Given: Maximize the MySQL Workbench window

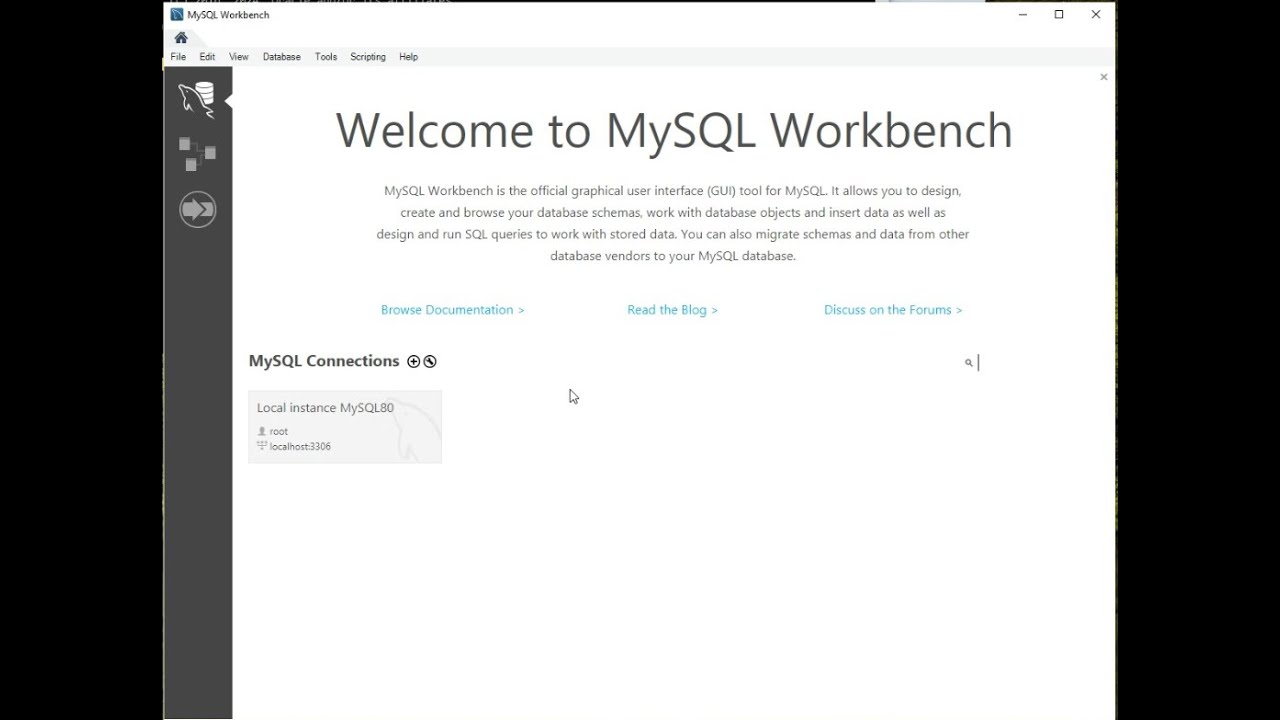Looking at the screenshot, I should coord(1059,15).
